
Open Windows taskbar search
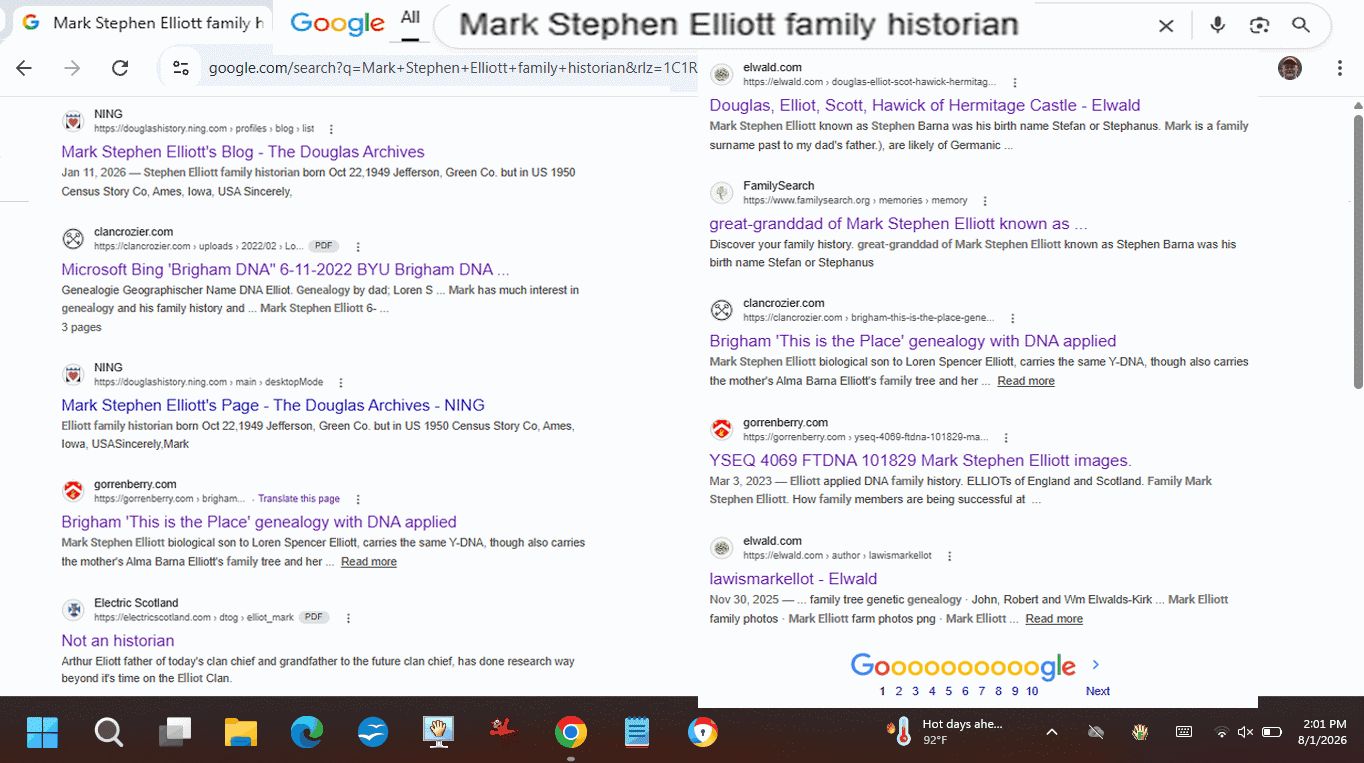108,733
